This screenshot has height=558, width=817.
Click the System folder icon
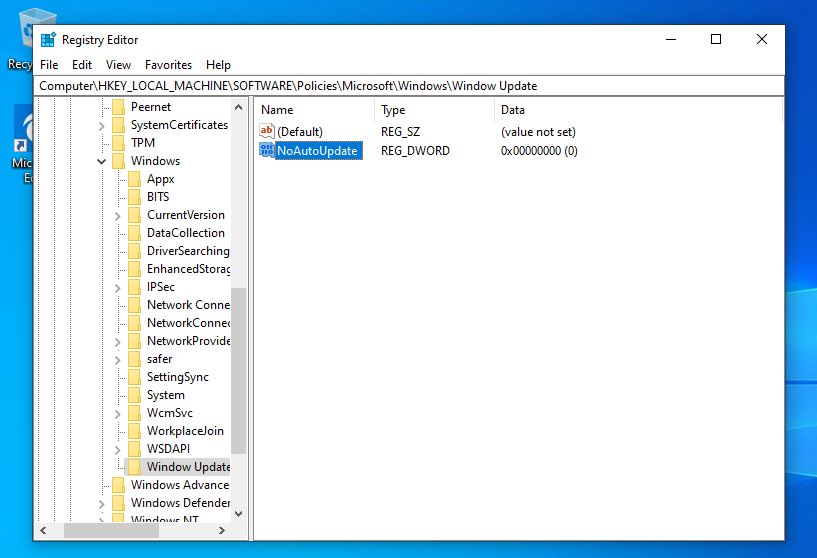pyautogui.click(x=134, y=395)
